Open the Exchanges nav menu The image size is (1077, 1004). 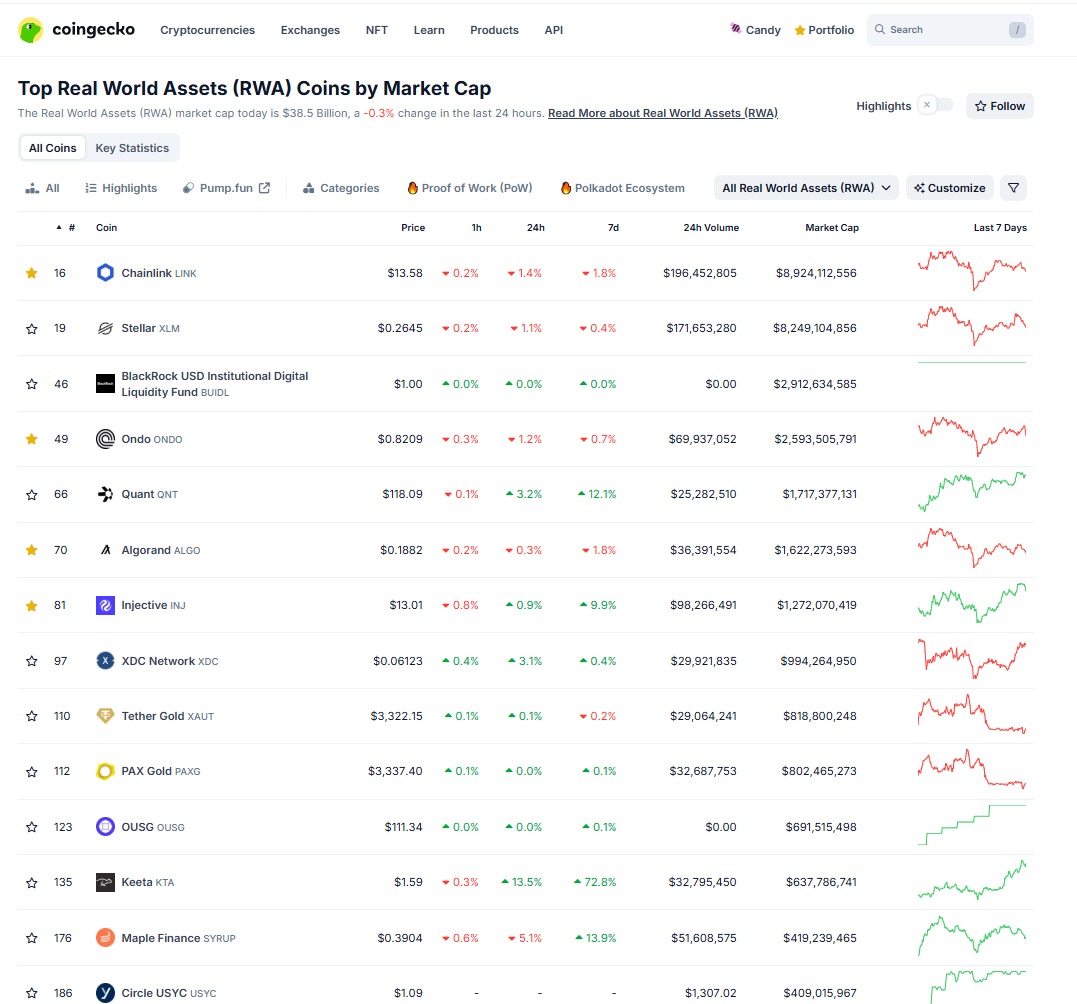coord(310,30)
